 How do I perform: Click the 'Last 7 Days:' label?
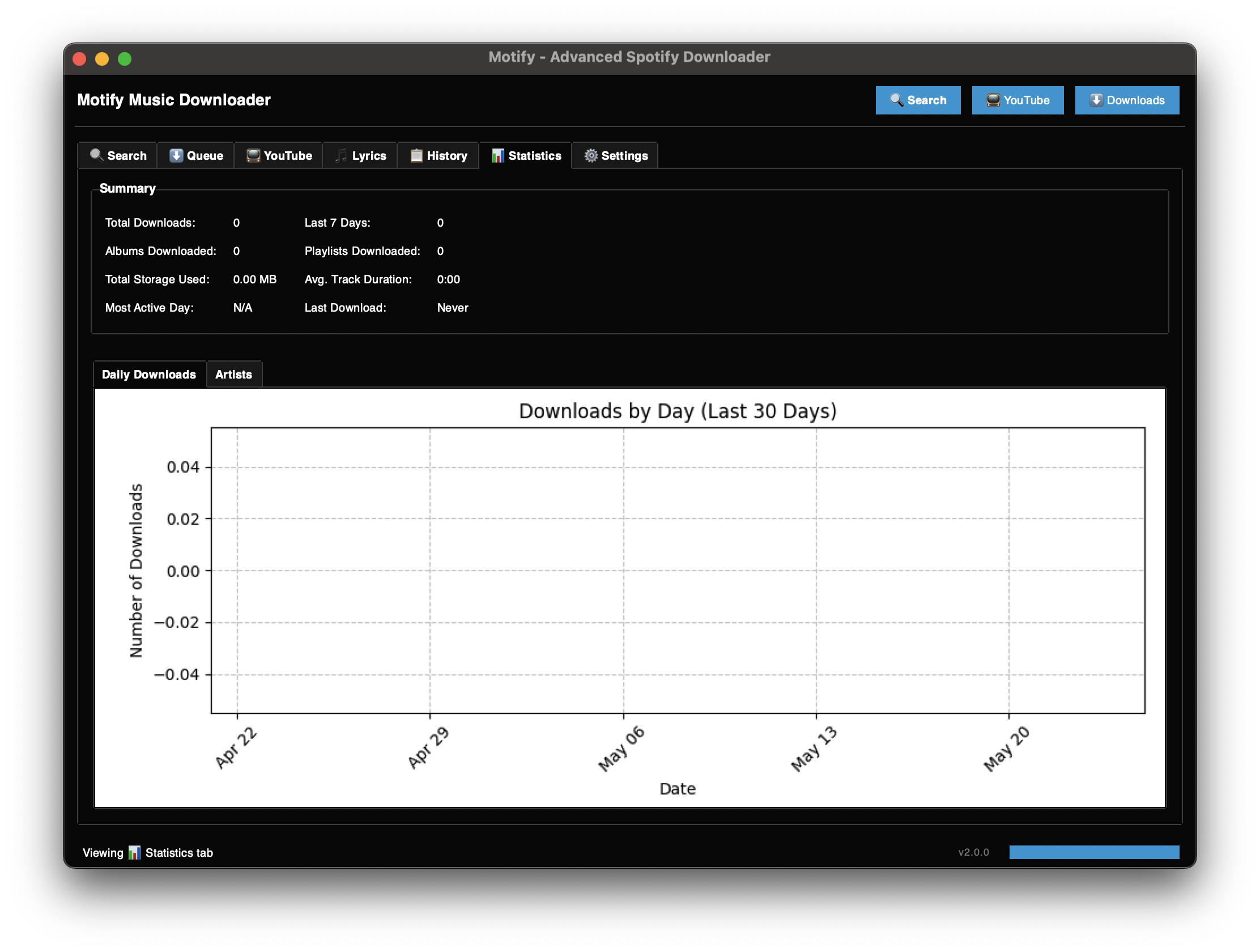[x=337, y=223]
